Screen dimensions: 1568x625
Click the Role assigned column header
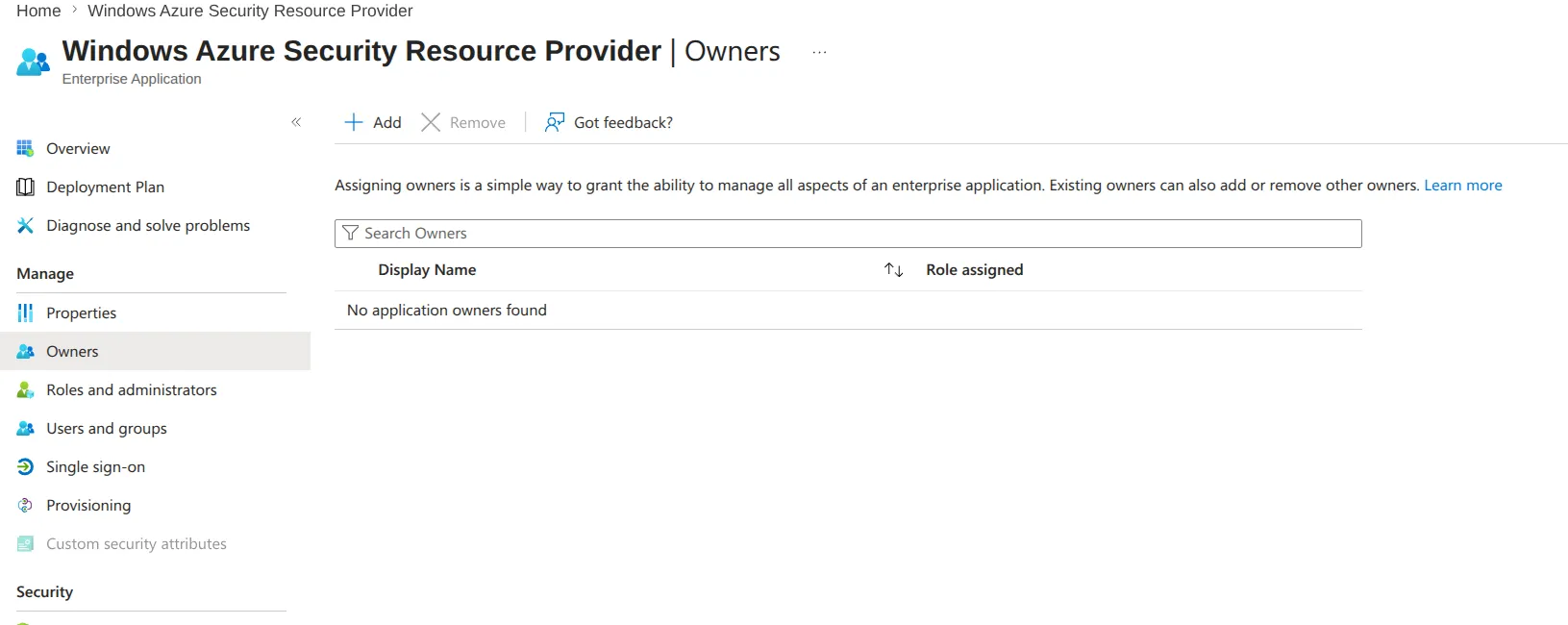pyautogui.click(x=974, y=270)
